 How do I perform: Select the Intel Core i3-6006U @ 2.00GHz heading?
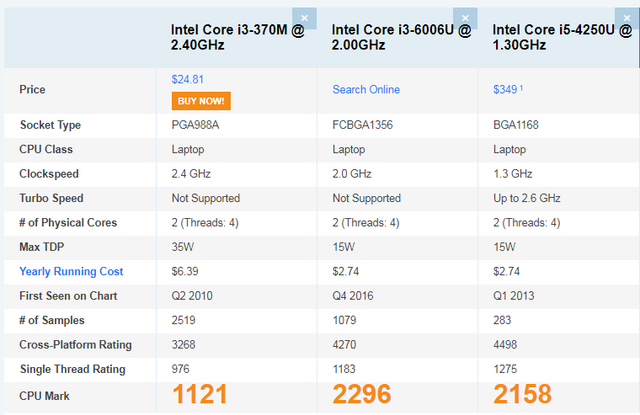(x=401, y=37)
